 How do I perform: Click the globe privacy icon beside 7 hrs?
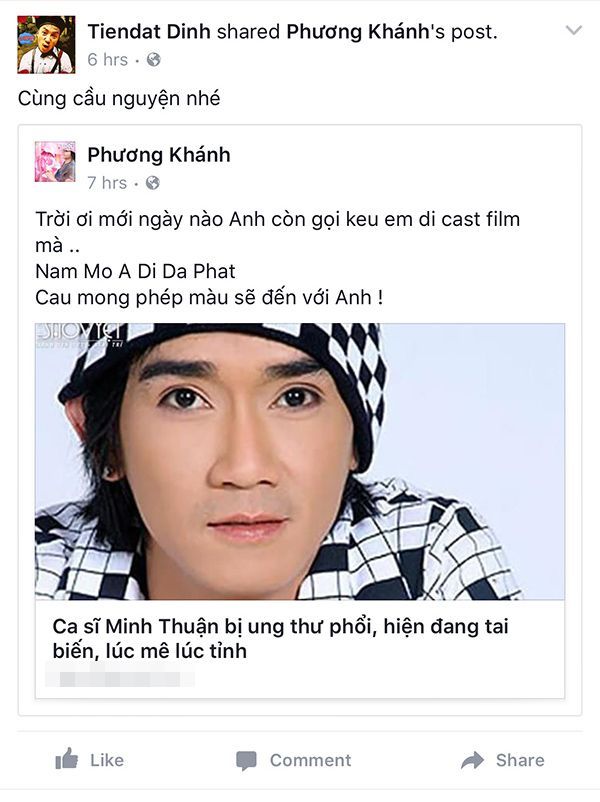click(x=152, y=183)
